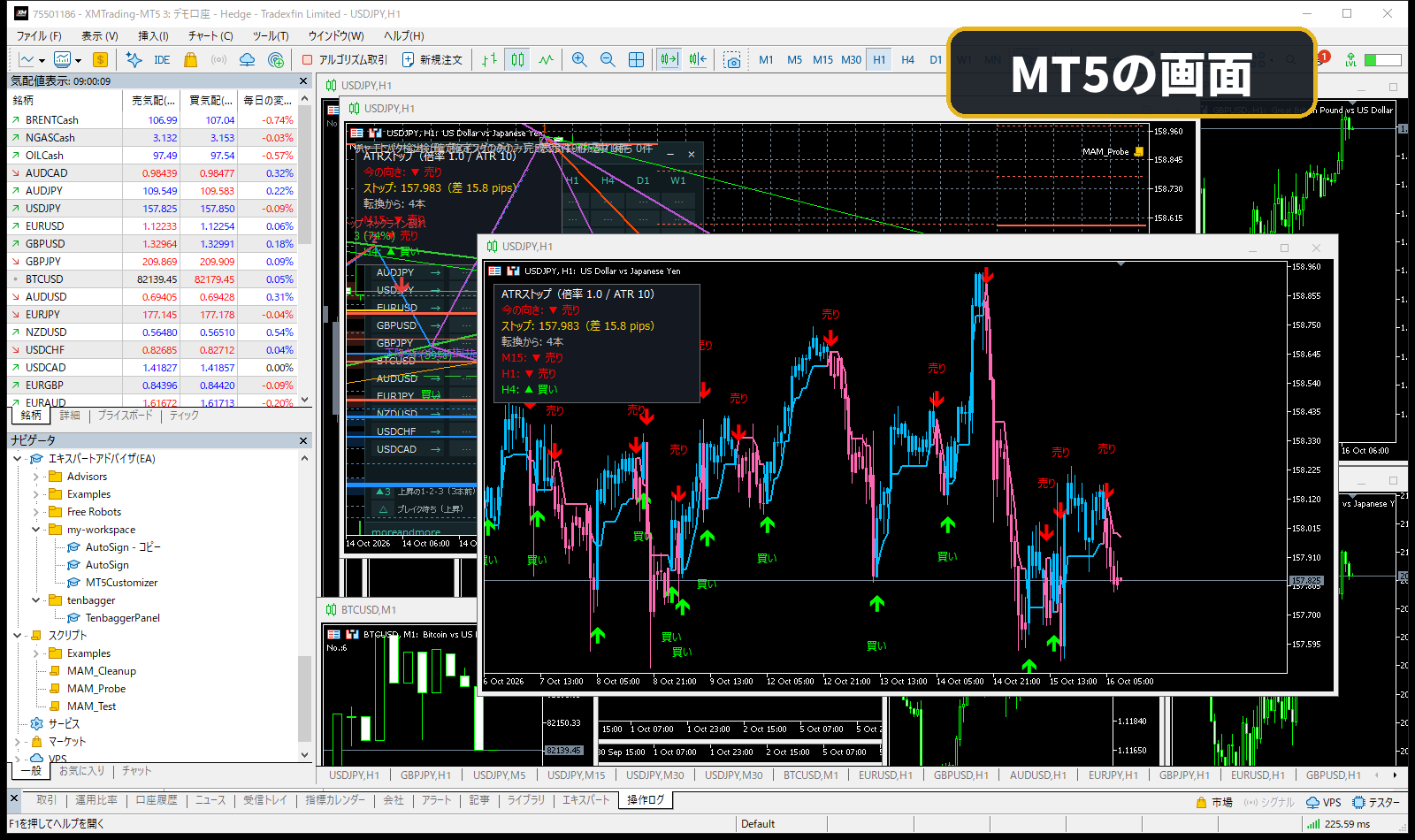Collapse the エキスパートアドバイザ(EA) tree node
This screenshot has height=840, width=1415.
[18, 459]
